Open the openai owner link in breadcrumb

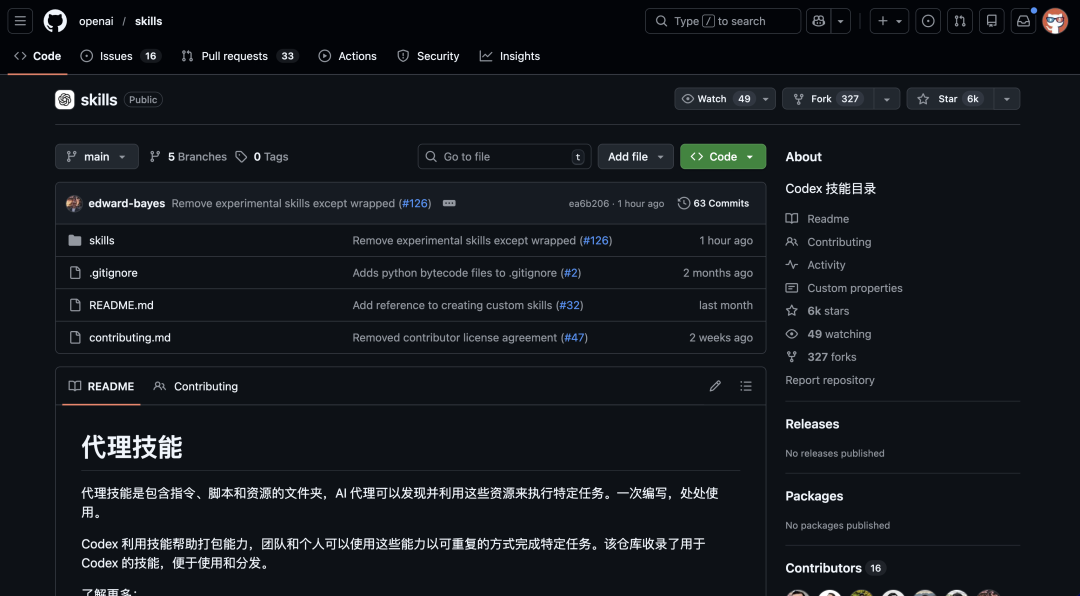96,21
